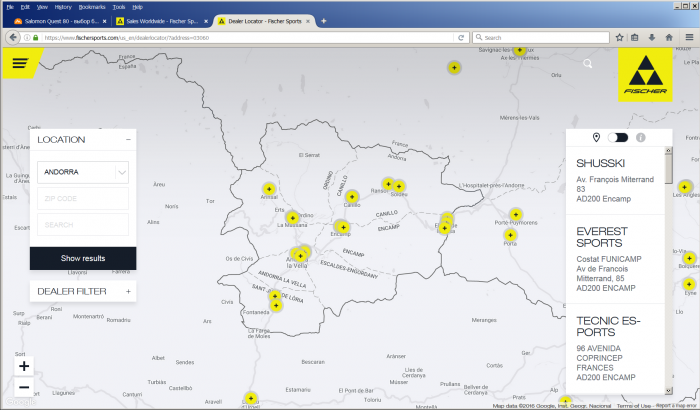700x410 pixels.
Task: Collapse the LOCATION panel
Action: 128,140
